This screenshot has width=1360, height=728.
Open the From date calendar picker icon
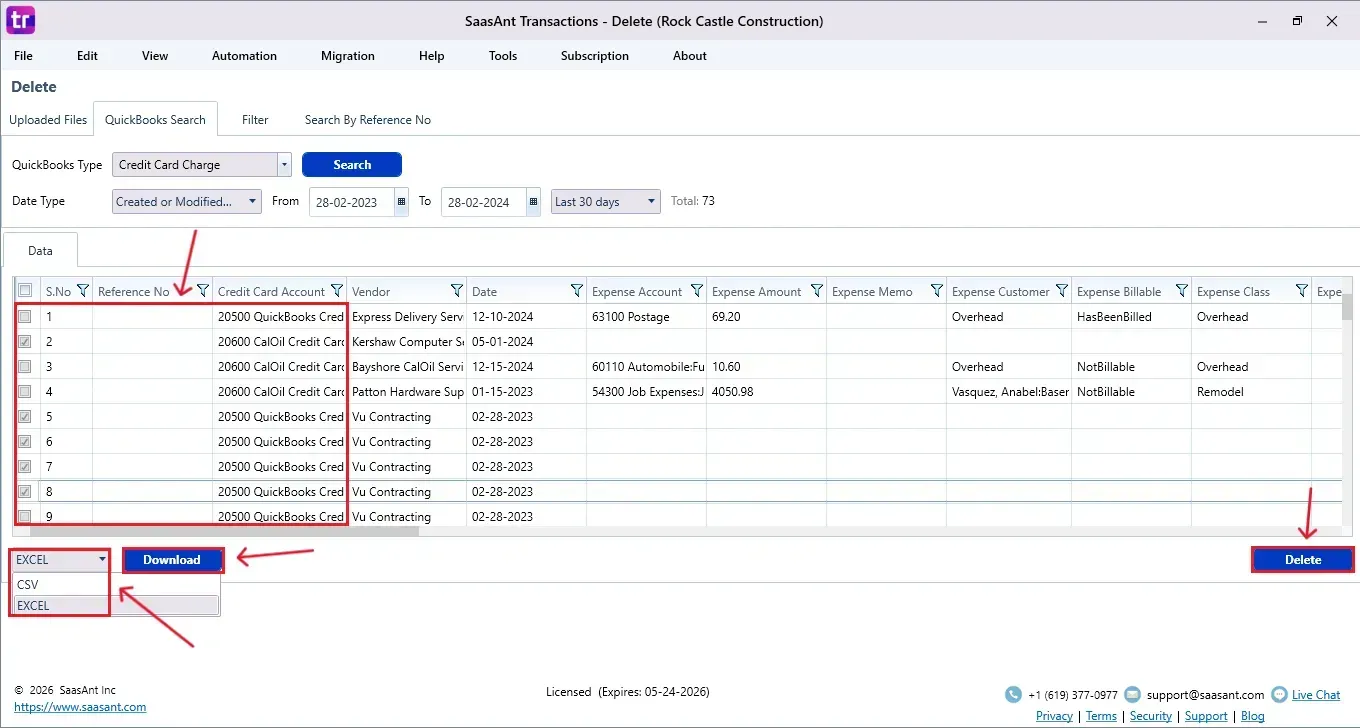coord(402,201)
